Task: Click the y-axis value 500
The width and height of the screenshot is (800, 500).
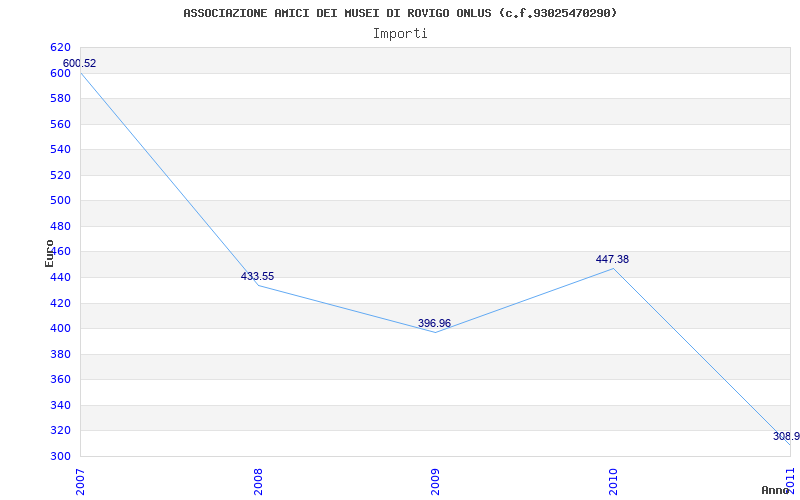Action: (60, 201)
